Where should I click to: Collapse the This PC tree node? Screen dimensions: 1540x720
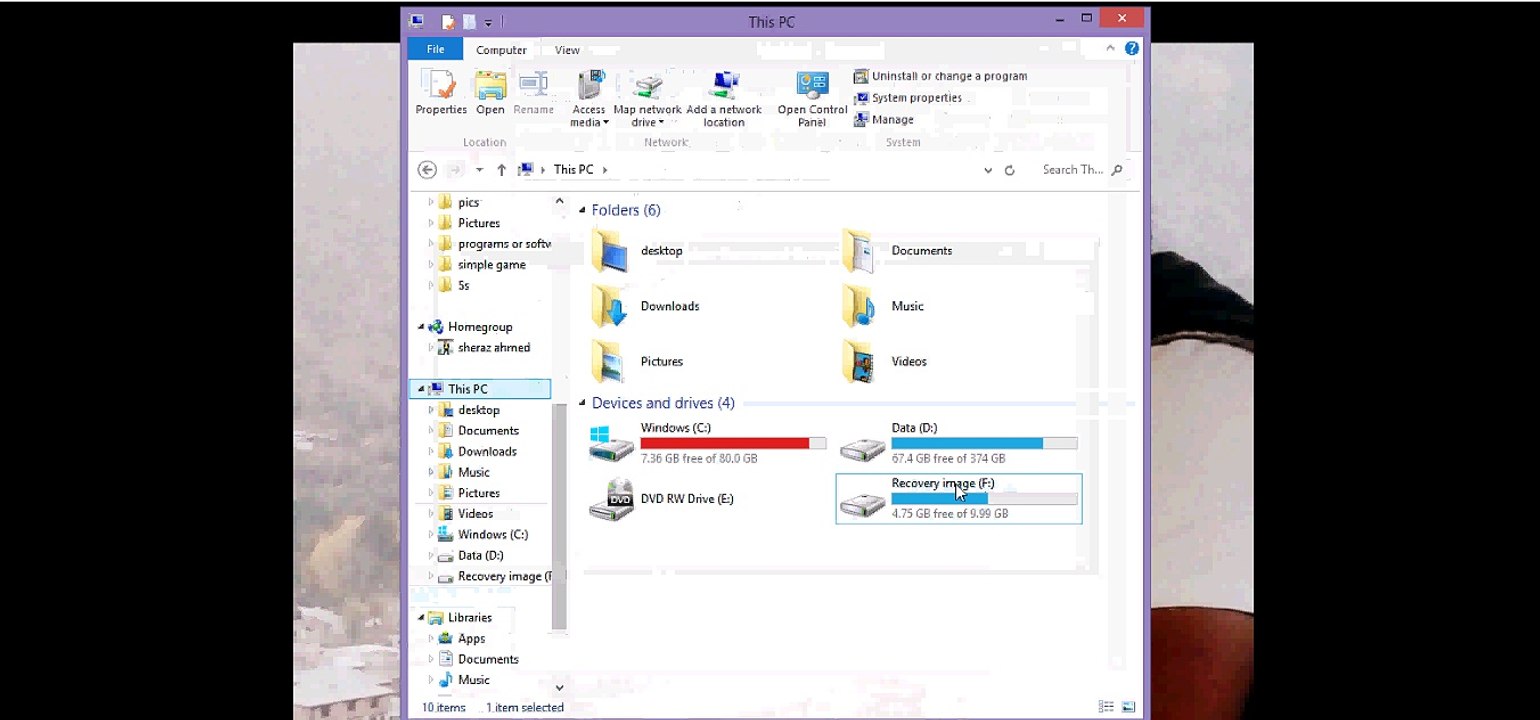421,389
